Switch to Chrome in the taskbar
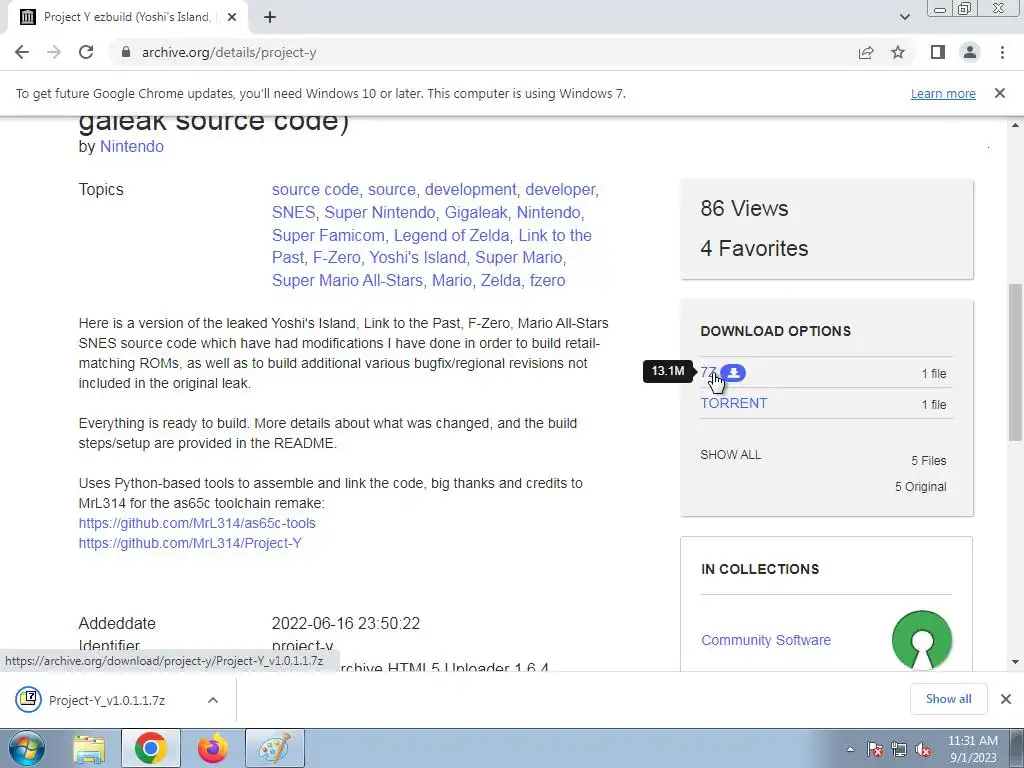This screenshot has width=1024, height=768. pos(150,748)
